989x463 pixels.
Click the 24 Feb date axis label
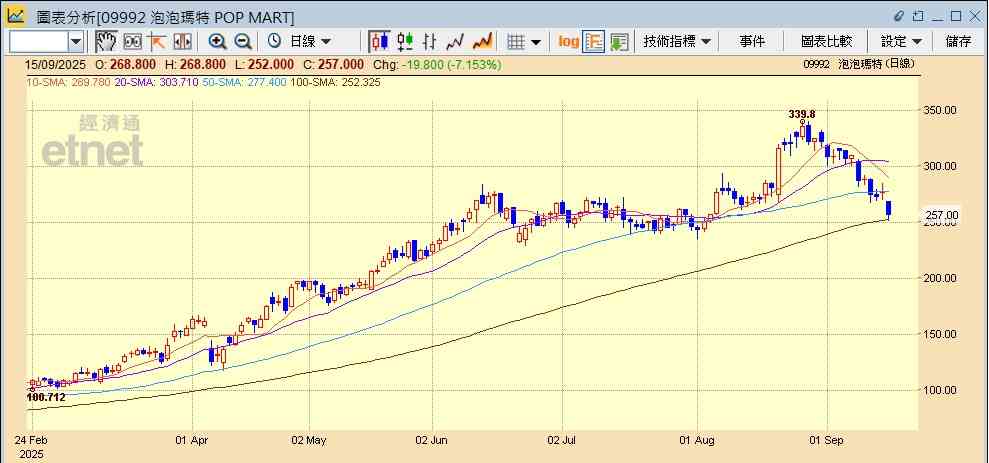[29, 440]
